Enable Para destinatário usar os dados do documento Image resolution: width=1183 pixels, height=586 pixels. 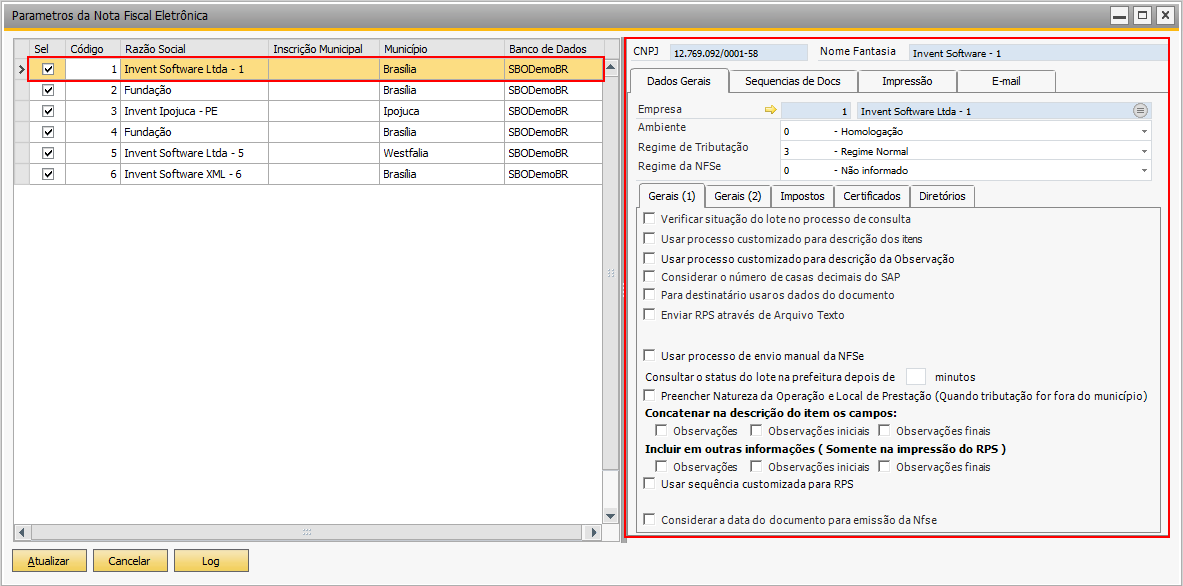pyautogui.click(x=649, y=294)
